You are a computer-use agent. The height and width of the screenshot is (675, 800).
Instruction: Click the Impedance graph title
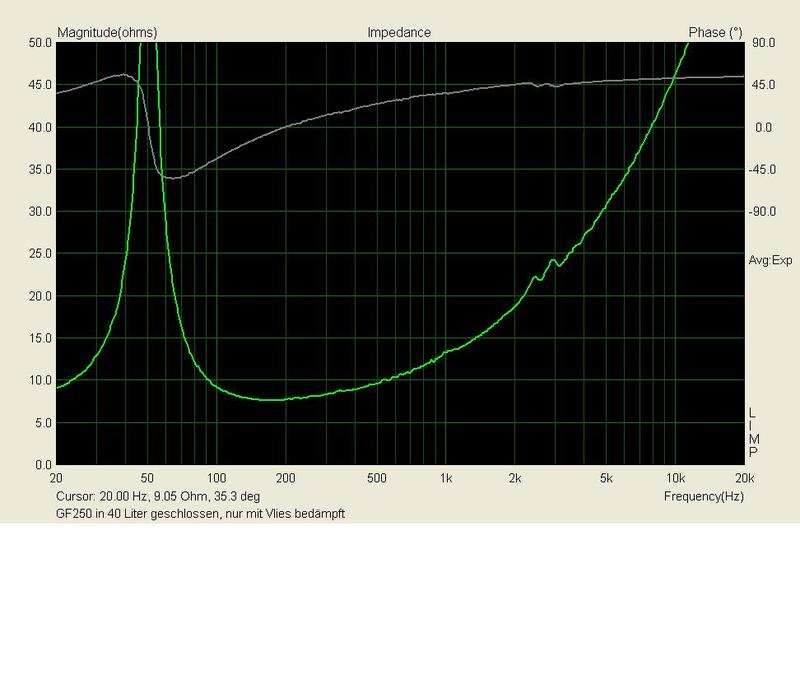pyautogui.click(x=399, y=33)
